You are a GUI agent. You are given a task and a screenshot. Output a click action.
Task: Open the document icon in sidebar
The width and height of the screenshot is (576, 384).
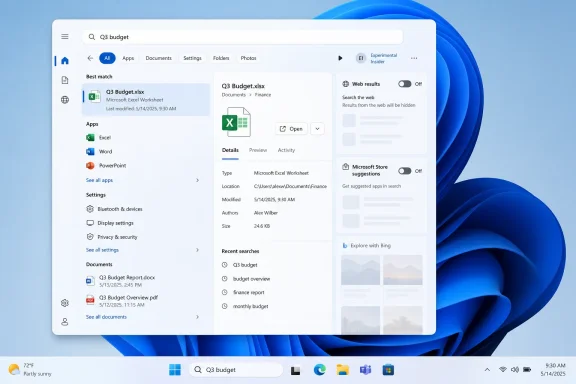(65, 80)
